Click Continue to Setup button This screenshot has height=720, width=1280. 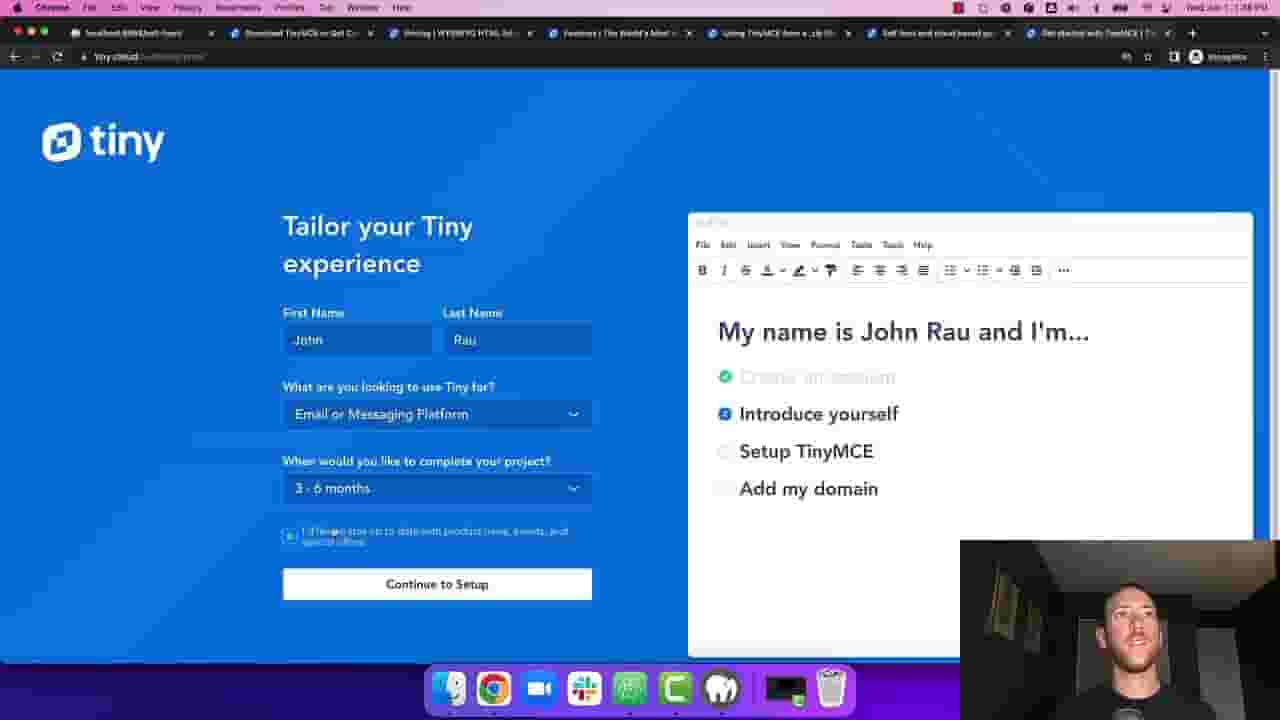[x=437, y=584]
